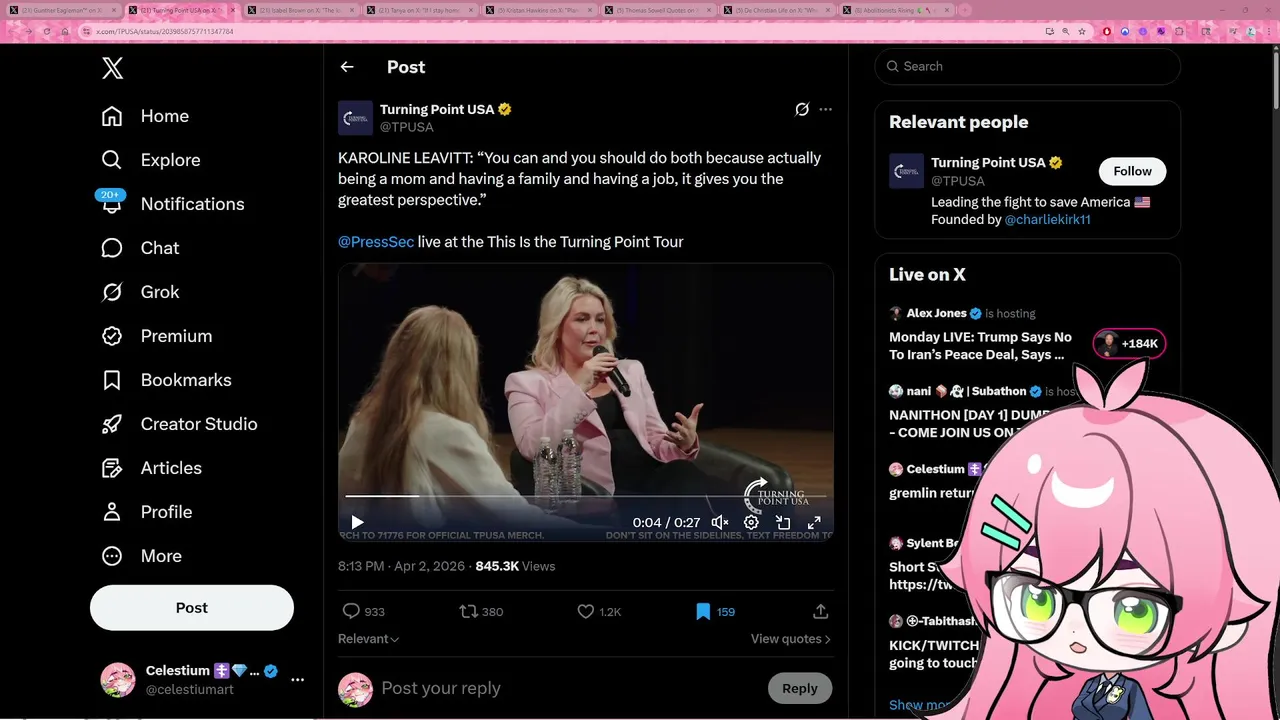This screenshot has height=720, width=1280.
Task: Switch to Kristan Hawkins browser tab
Action: pos(539,10)
